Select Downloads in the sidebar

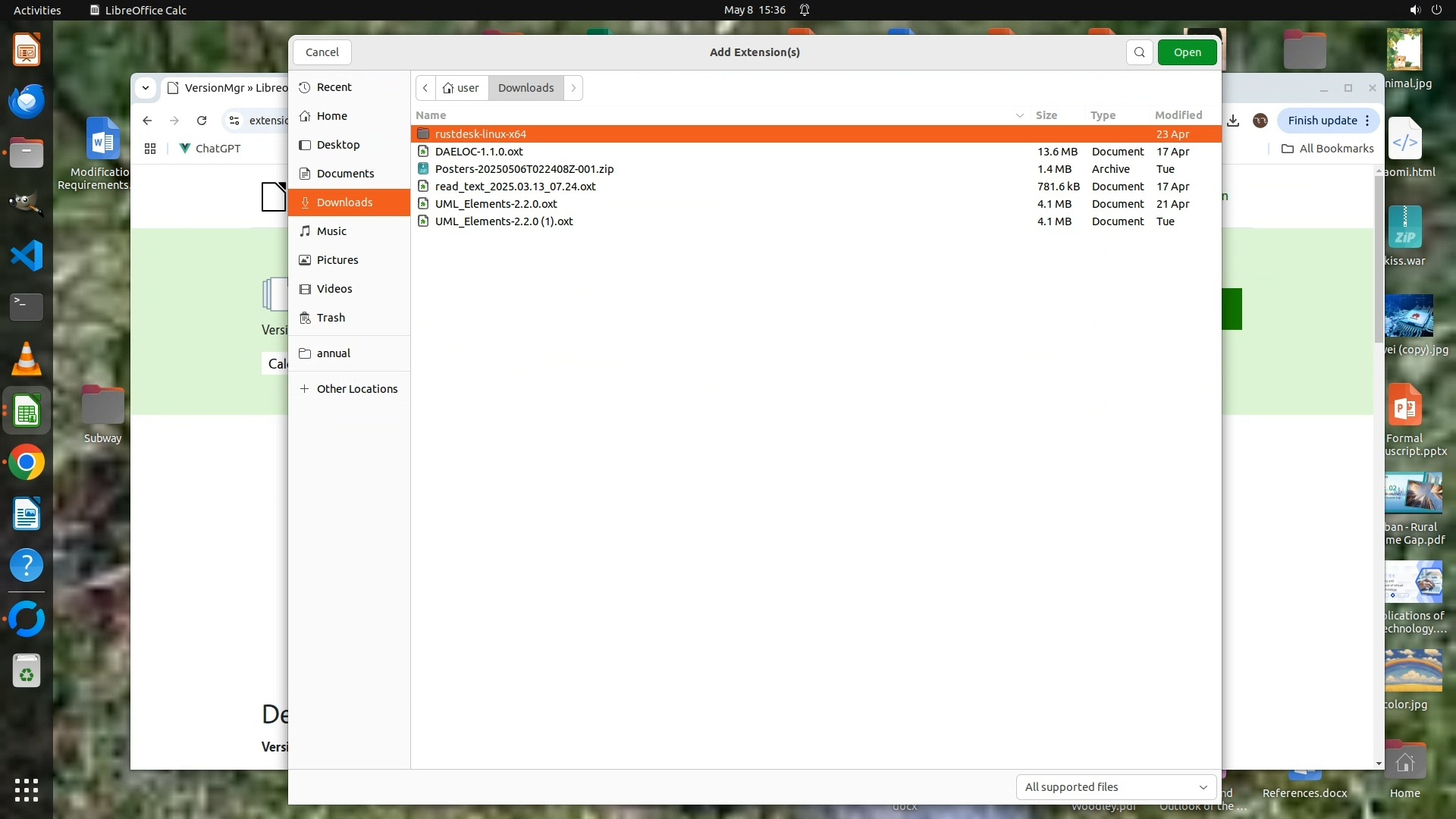pyautogui.click(x=344, y=202)
